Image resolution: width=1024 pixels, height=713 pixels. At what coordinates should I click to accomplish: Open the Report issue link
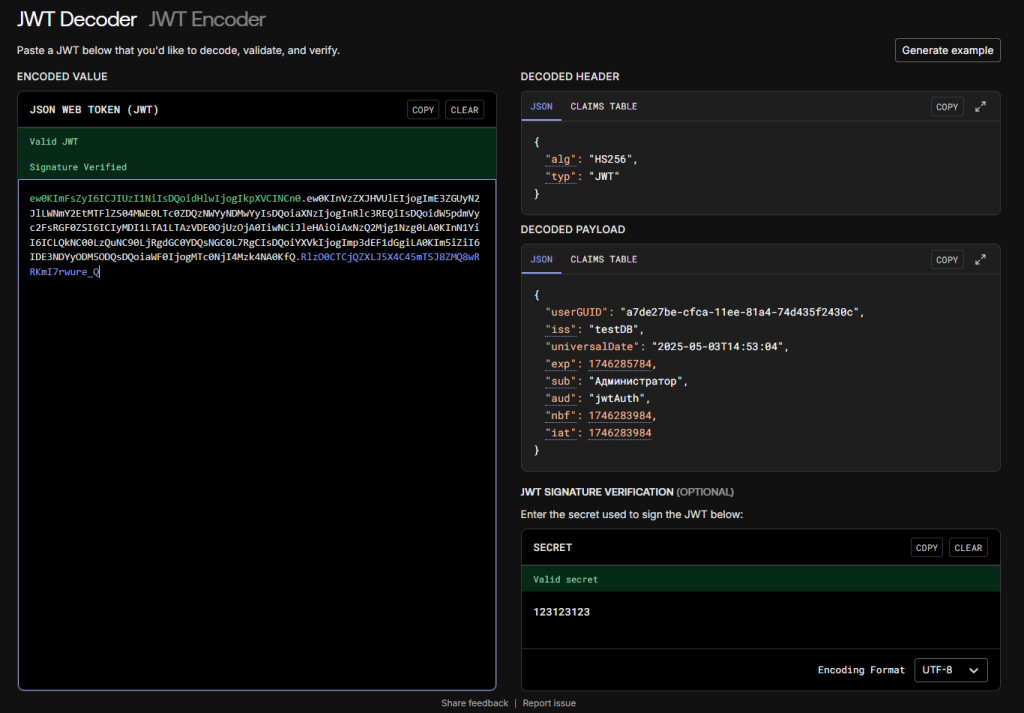tap(549, 703)
